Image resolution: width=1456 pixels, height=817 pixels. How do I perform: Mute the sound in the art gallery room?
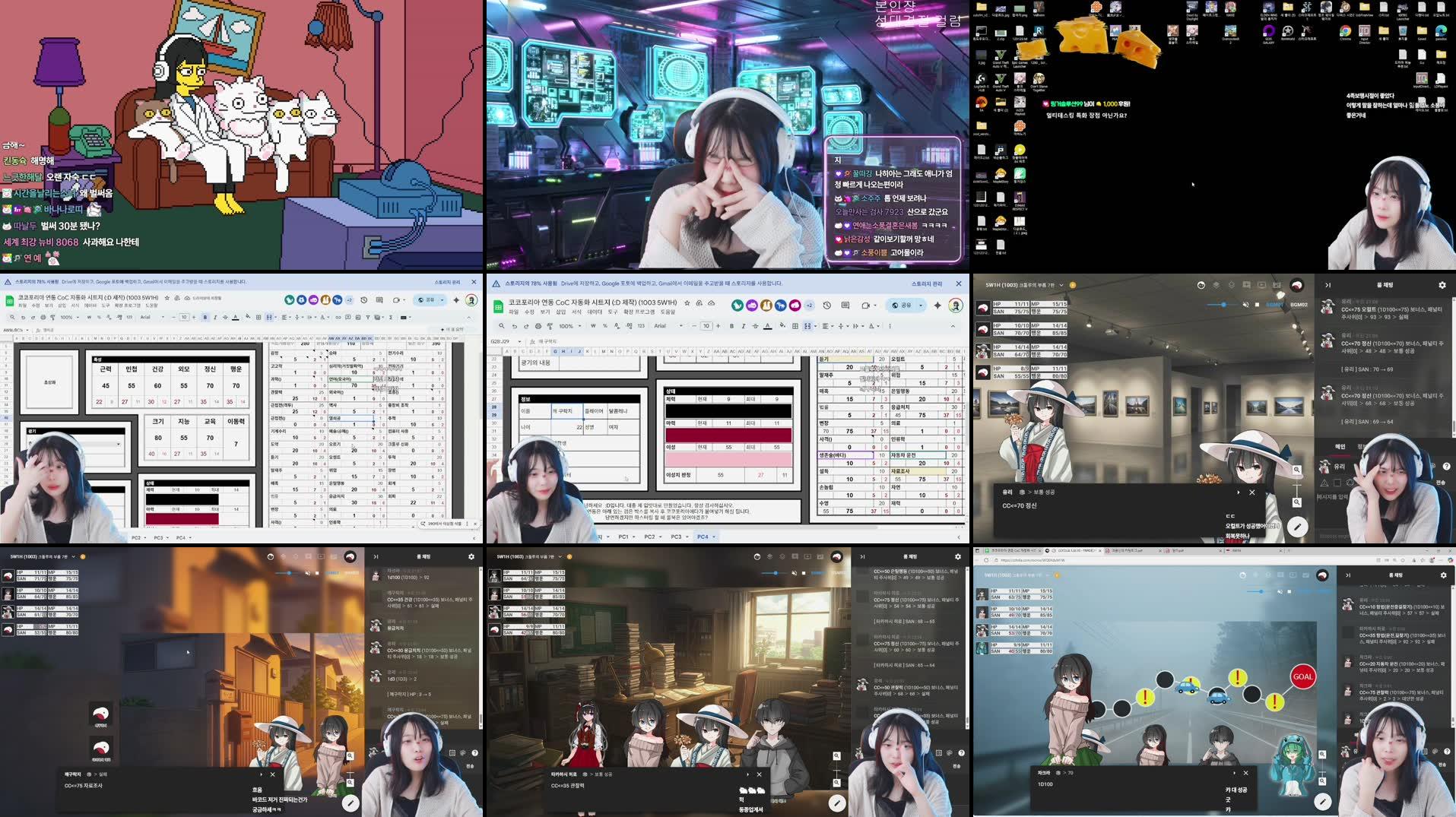1245,304
